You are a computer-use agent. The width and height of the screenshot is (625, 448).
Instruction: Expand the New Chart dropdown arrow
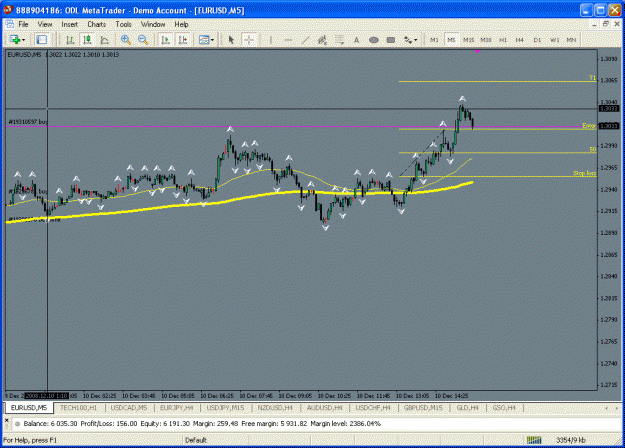tap(24, 40)
